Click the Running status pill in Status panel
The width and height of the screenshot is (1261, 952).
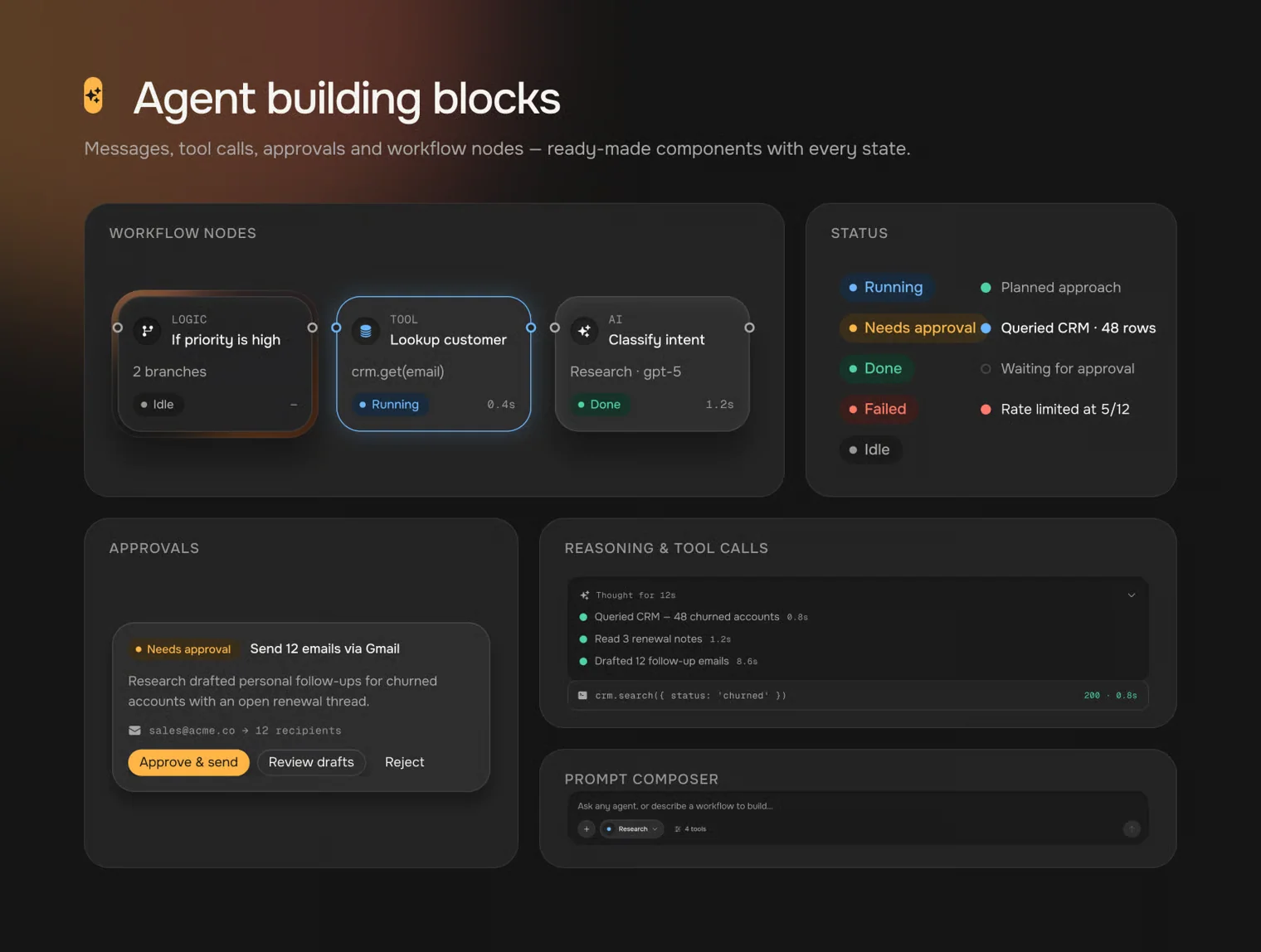click(886, 287)
